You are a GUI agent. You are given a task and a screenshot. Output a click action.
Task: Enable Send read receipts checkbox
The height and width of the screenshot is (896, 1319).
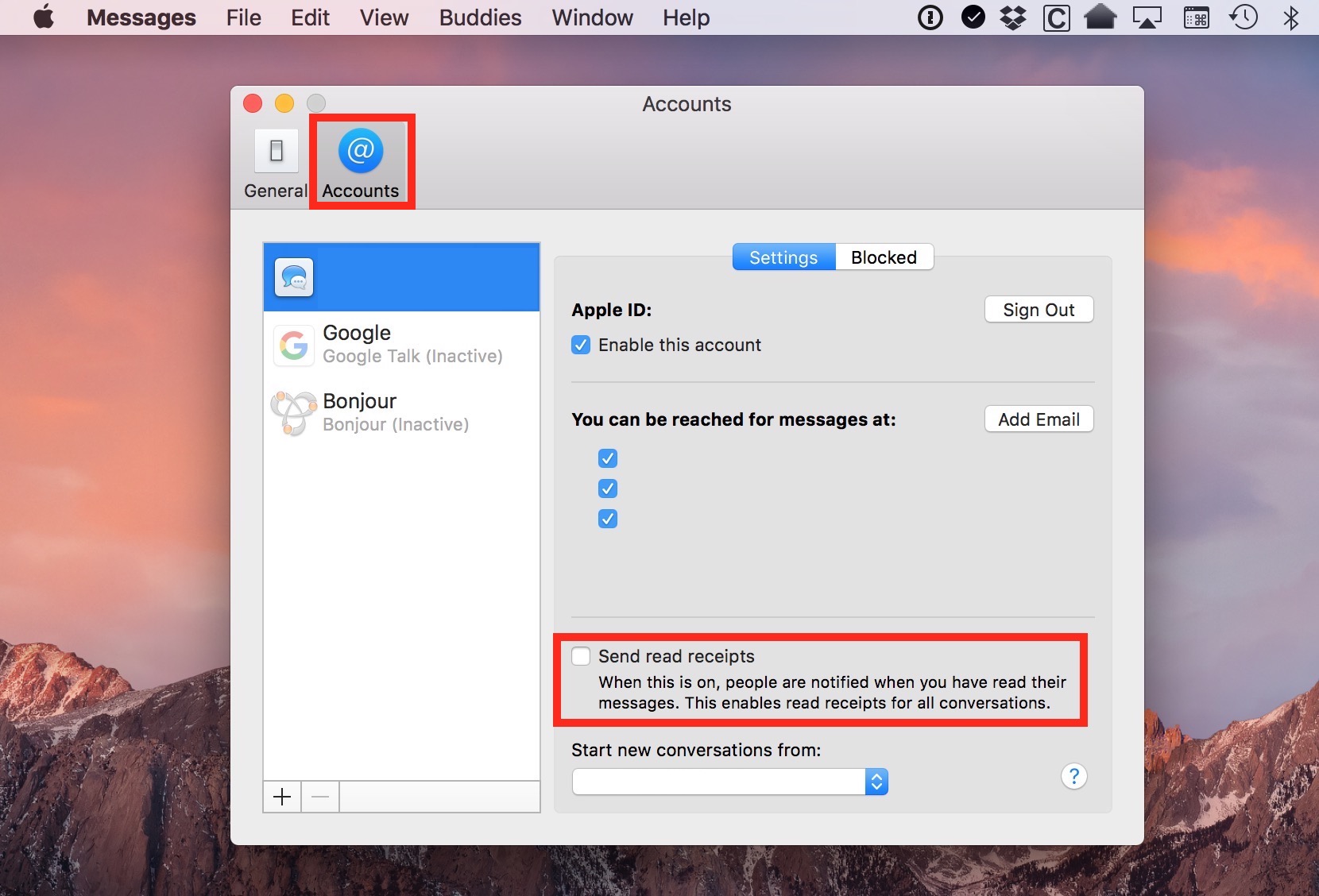(581, 656)
